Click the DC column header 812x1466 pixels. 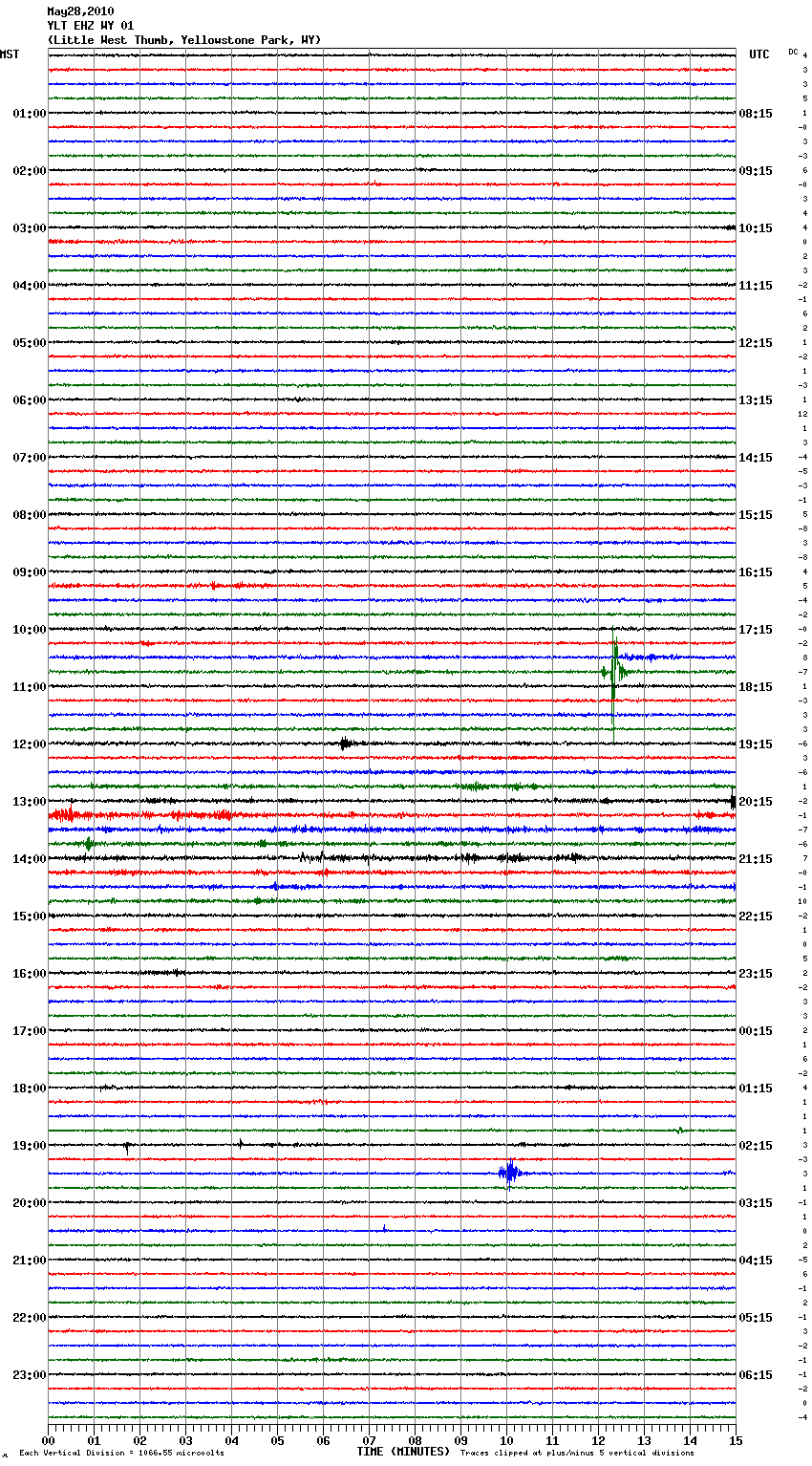tap(793, 52)
